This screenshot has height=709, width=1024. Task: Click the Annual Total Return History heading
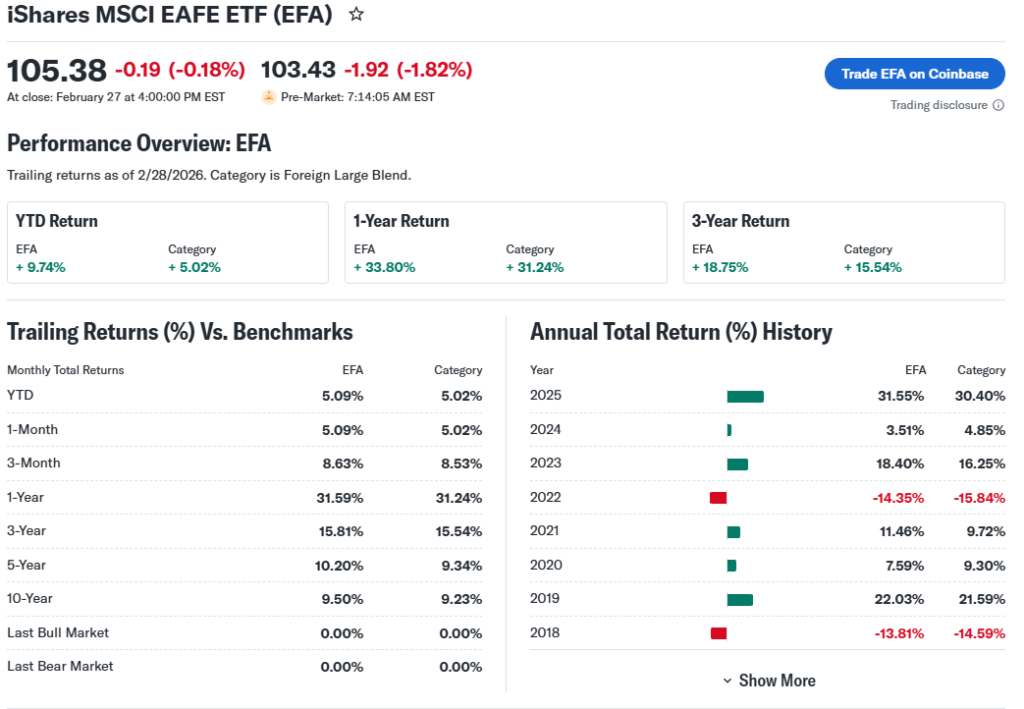681,332
